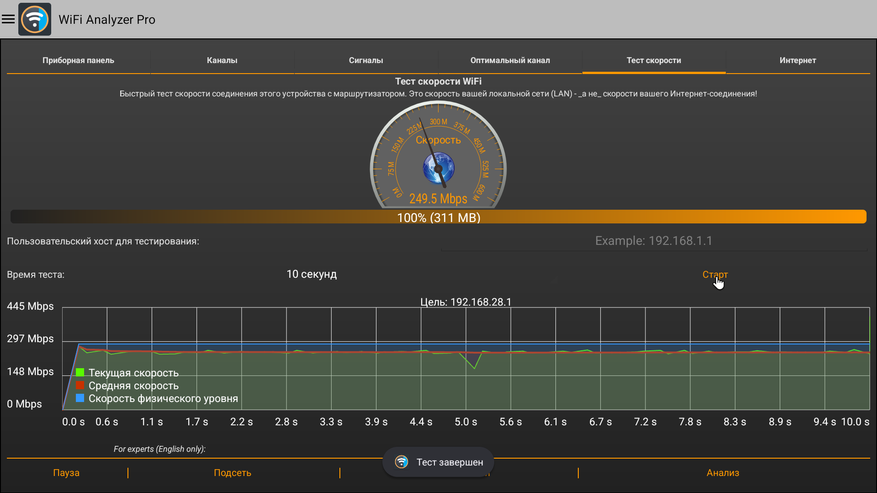
Task: Click the custom host input field
Action: [x=654, y=241]
